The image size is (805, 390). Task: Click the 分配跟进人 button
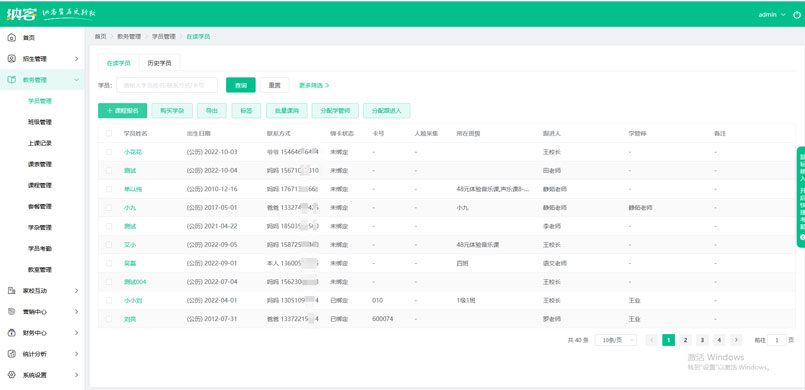tap(387, 111)
